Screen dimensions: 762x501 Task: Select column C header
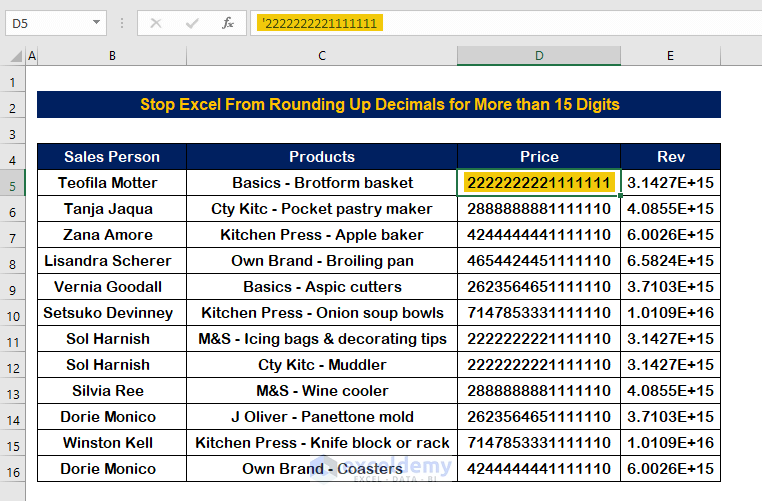tap(322, 56)
